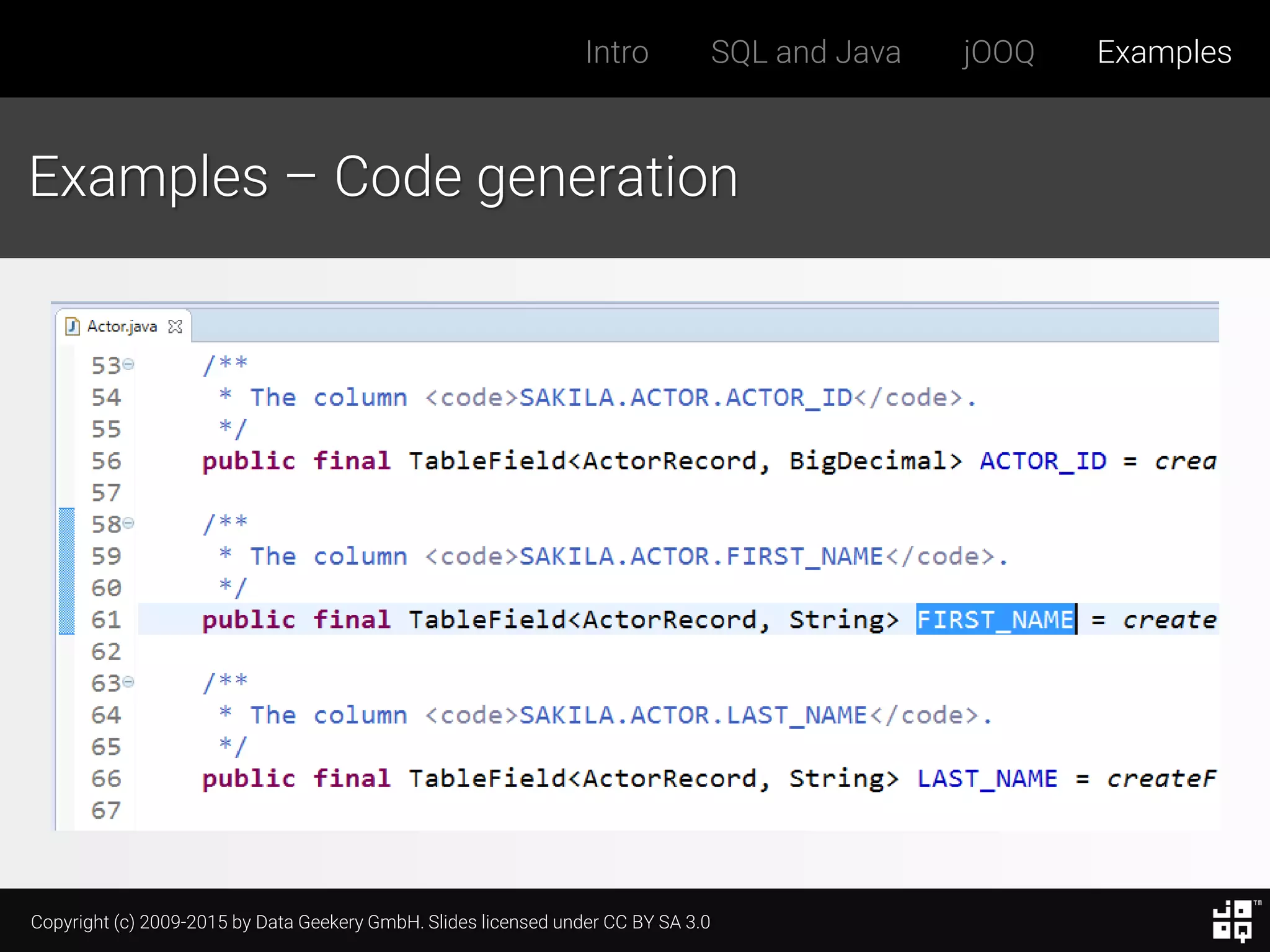Collapse the Javadoc comment at line 58
This screenshot has height=952, width=1270.
tap(128, 524)
